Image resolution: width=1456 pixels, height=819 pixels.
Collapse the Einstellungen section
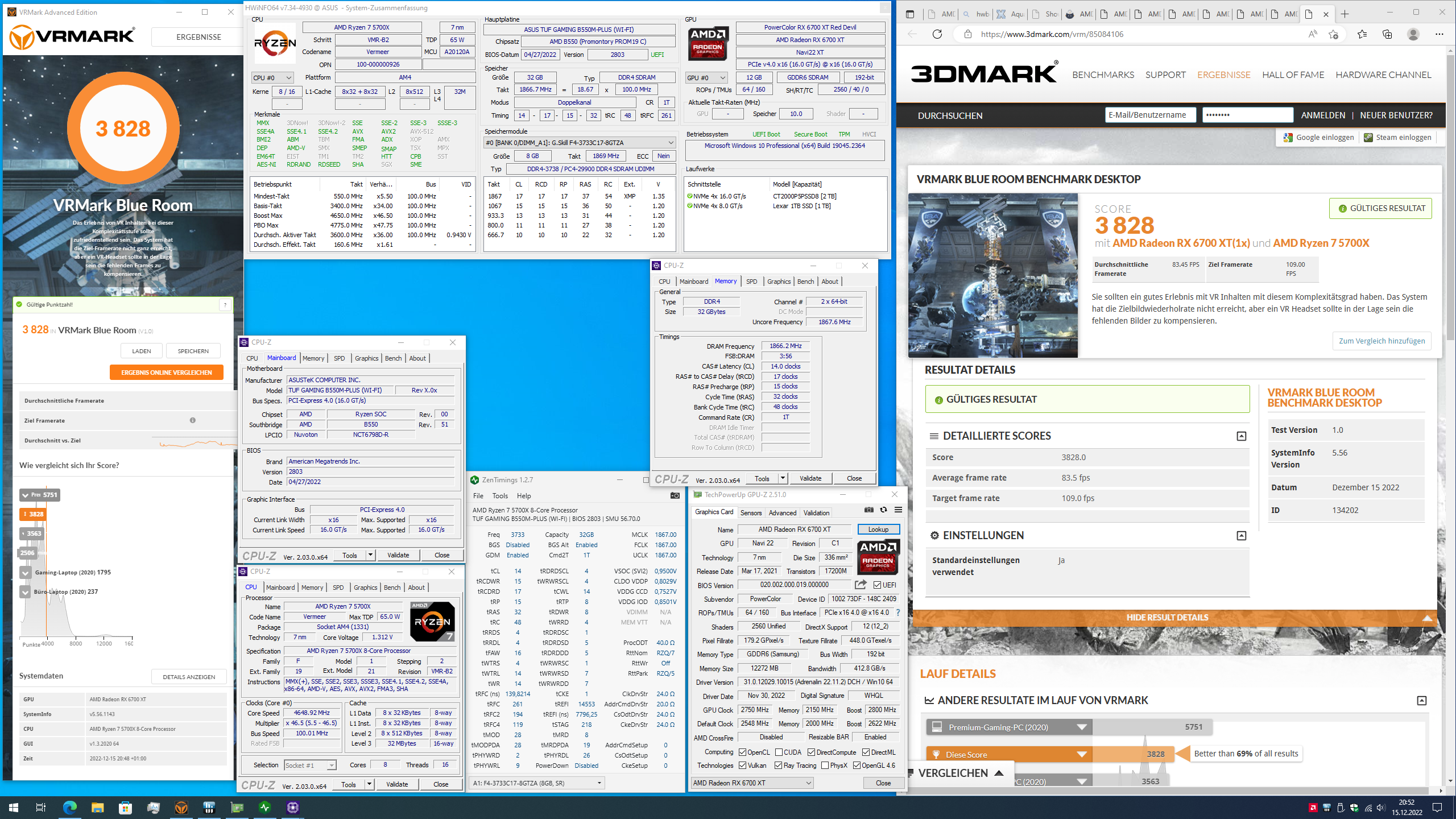point(1242,536)
